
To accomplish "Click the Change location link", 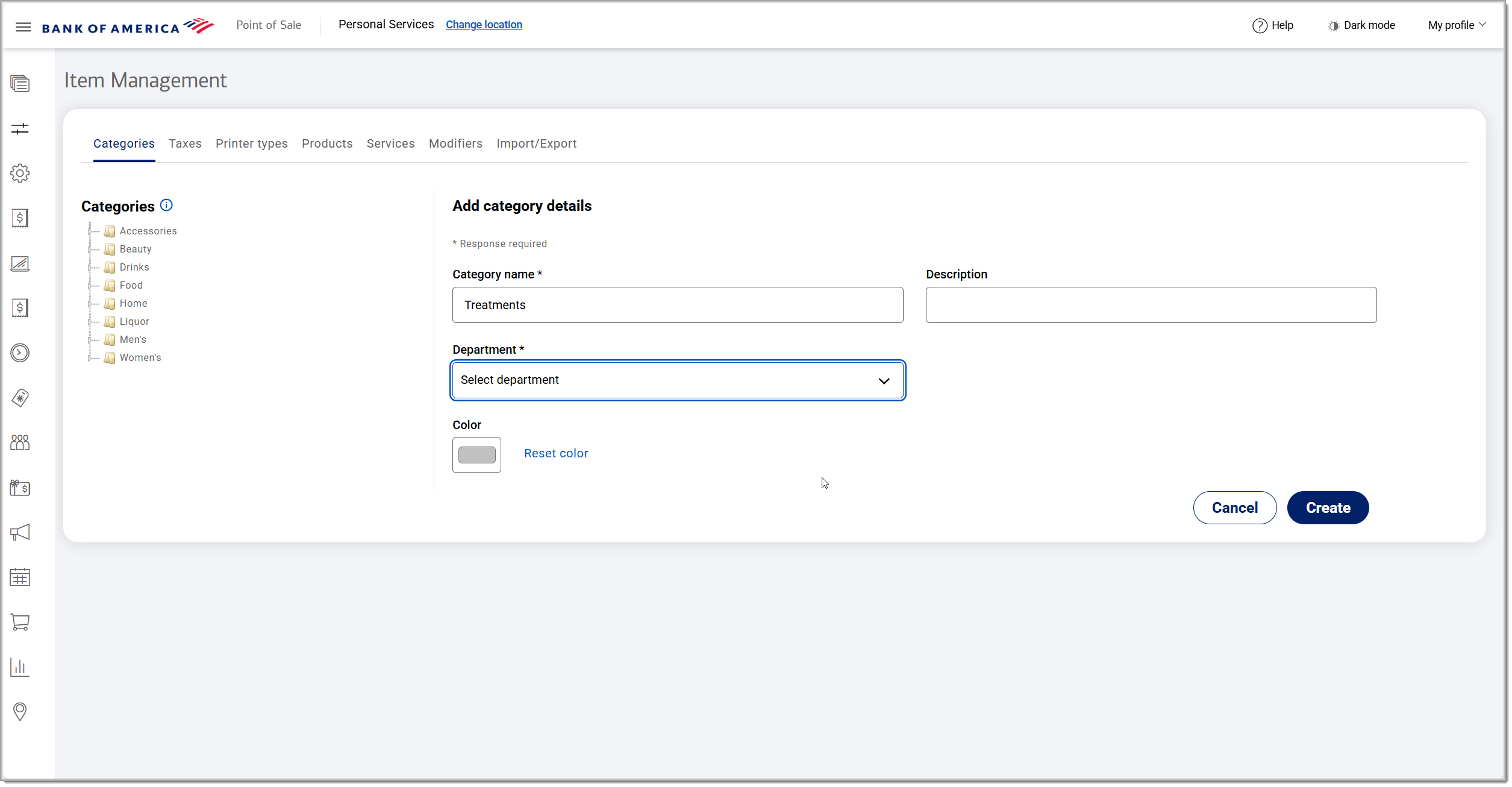I will click(484, 25).
